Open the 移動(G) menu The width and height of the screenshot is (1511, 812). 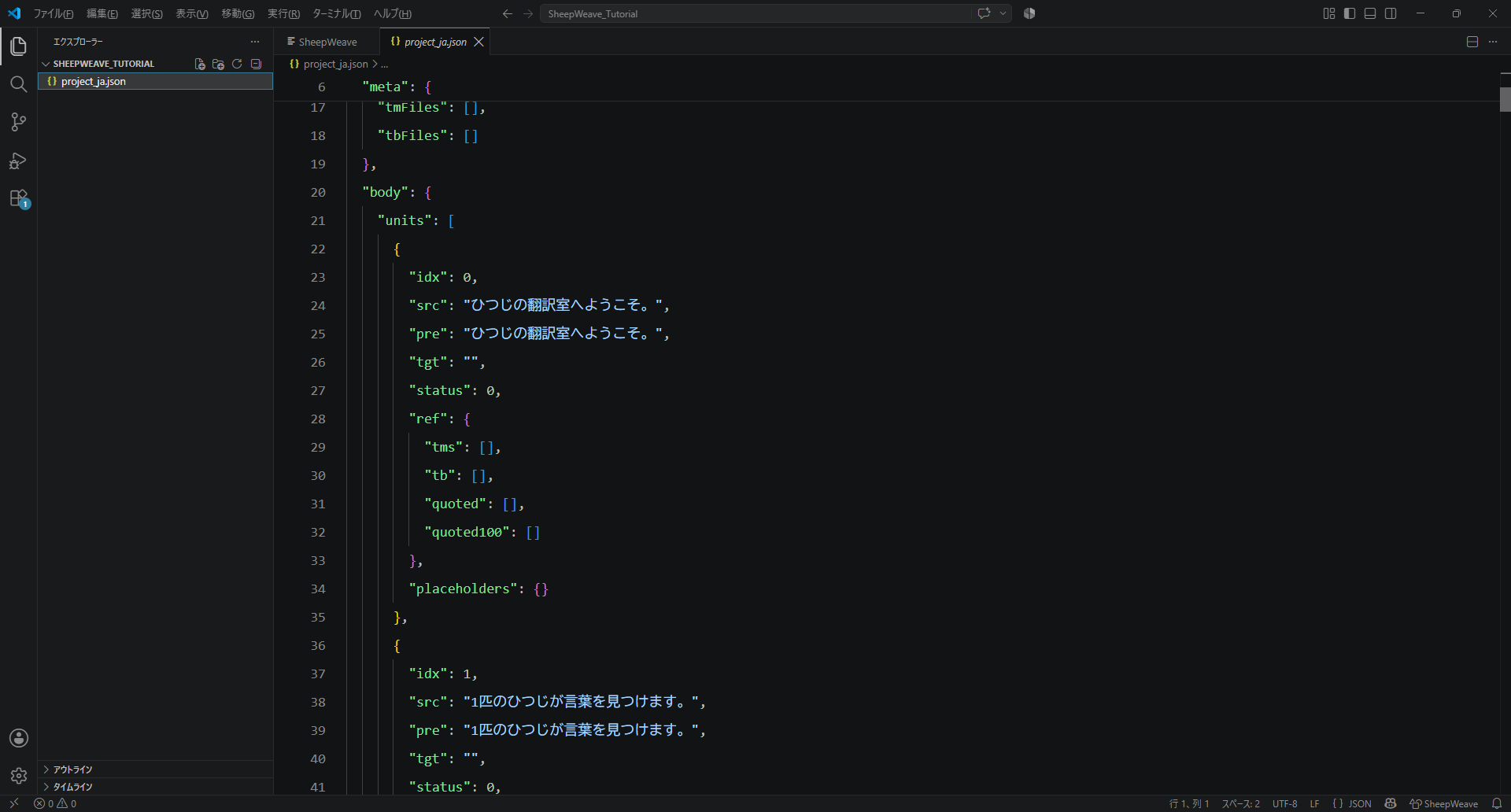coord(238,13)
